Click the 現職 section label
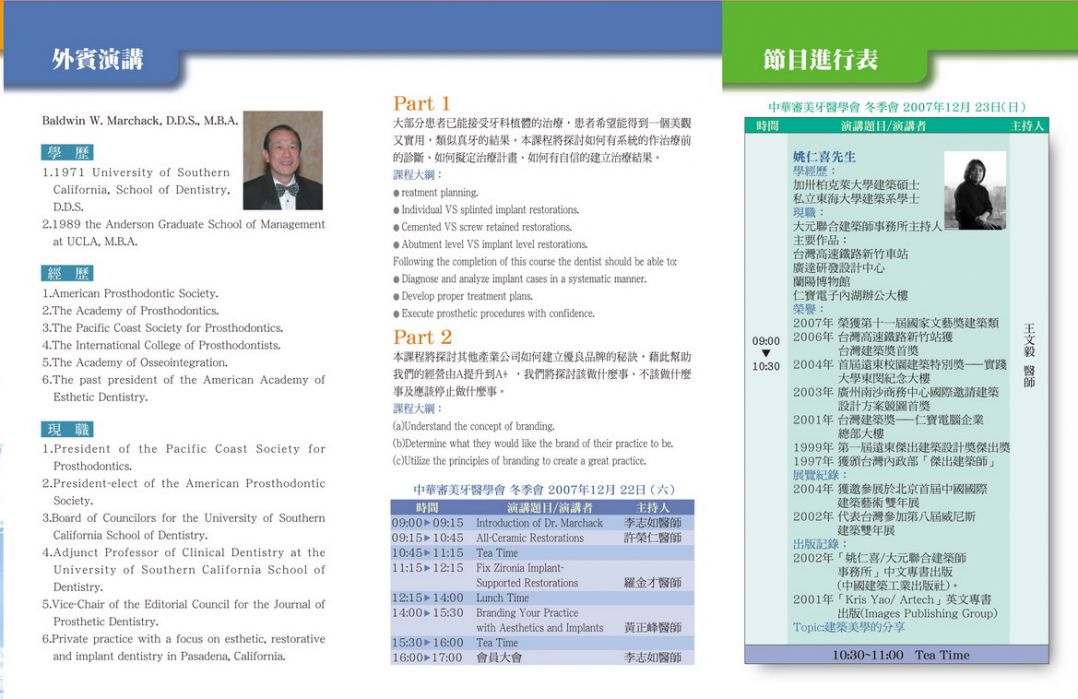The width and height of the screenshot is (1078, 699). click(x=68, y=429)
